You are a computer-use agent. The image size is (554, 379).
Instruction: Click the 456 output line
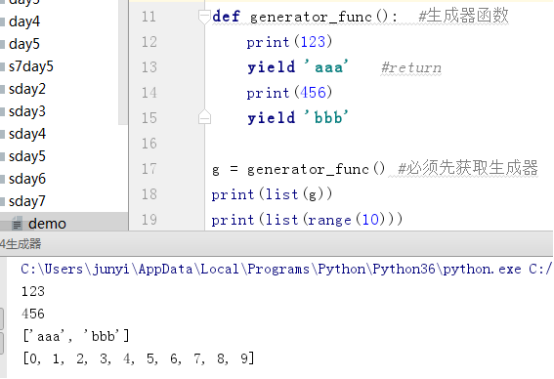33,314
